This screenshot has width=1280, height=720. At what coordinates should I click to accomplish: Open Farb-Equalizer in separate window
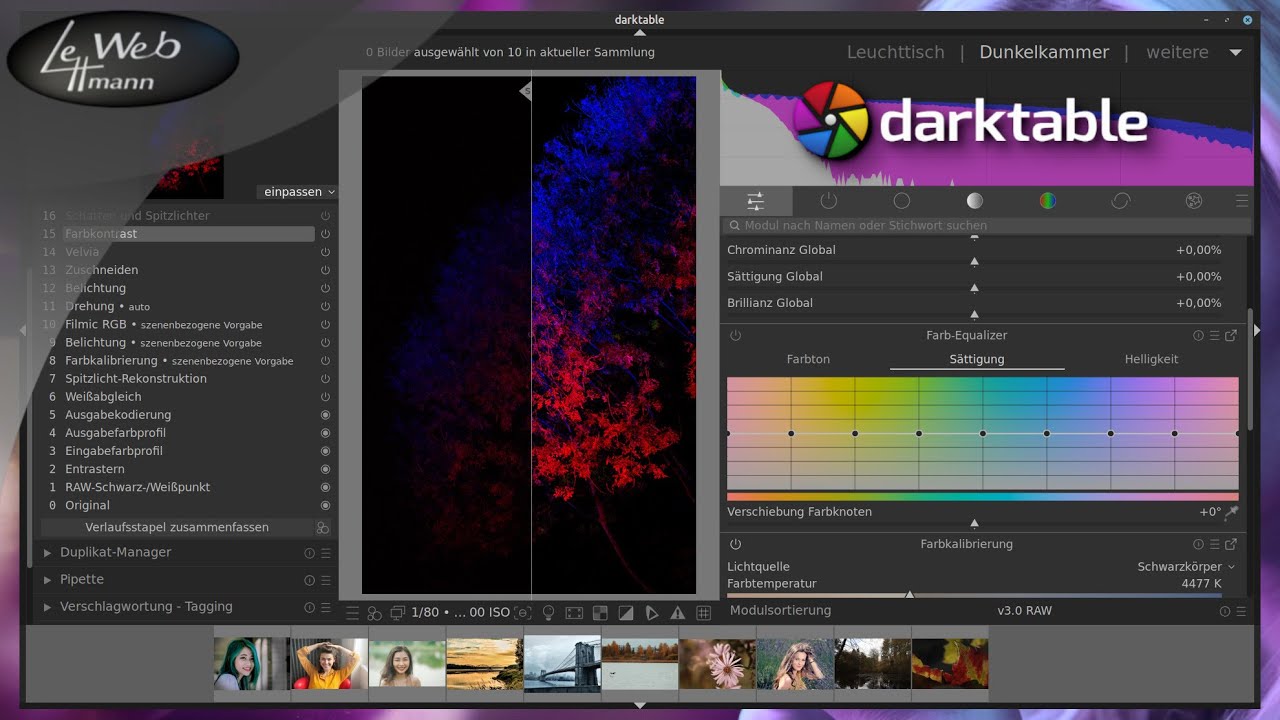pos(1231,336)
